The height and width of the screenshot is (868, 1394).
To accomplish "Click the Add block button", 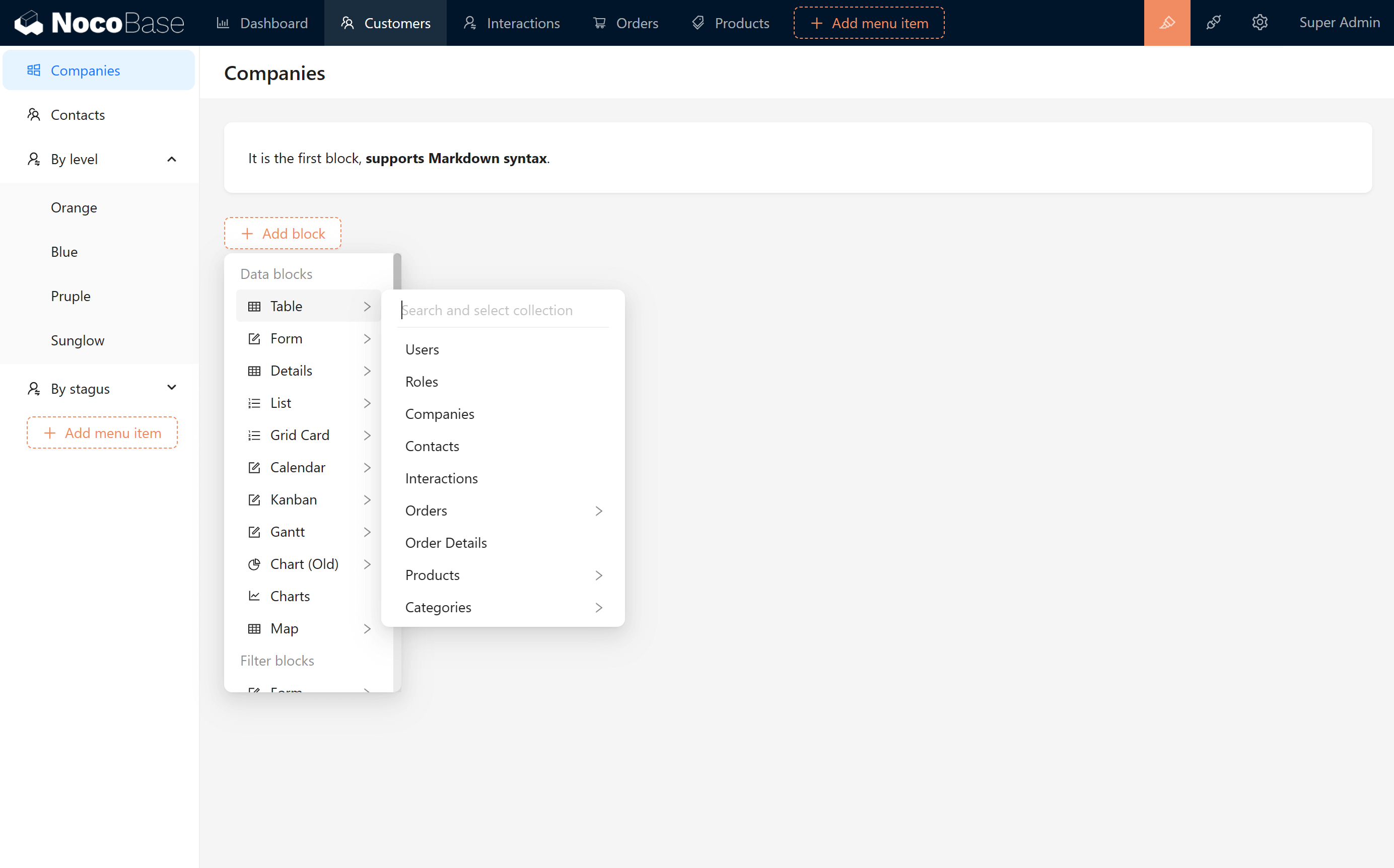I will pos(283,233).
